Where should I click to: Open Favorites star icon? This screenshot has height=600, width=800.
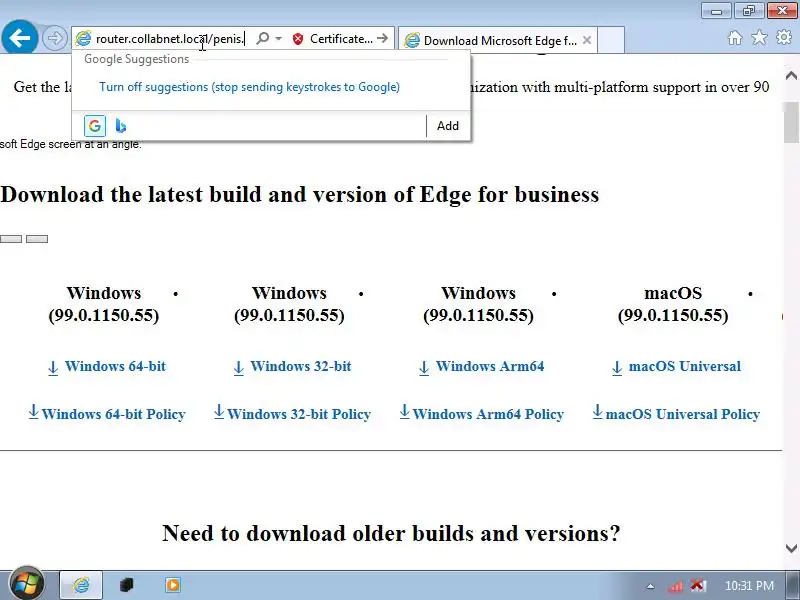click(759, 37)
